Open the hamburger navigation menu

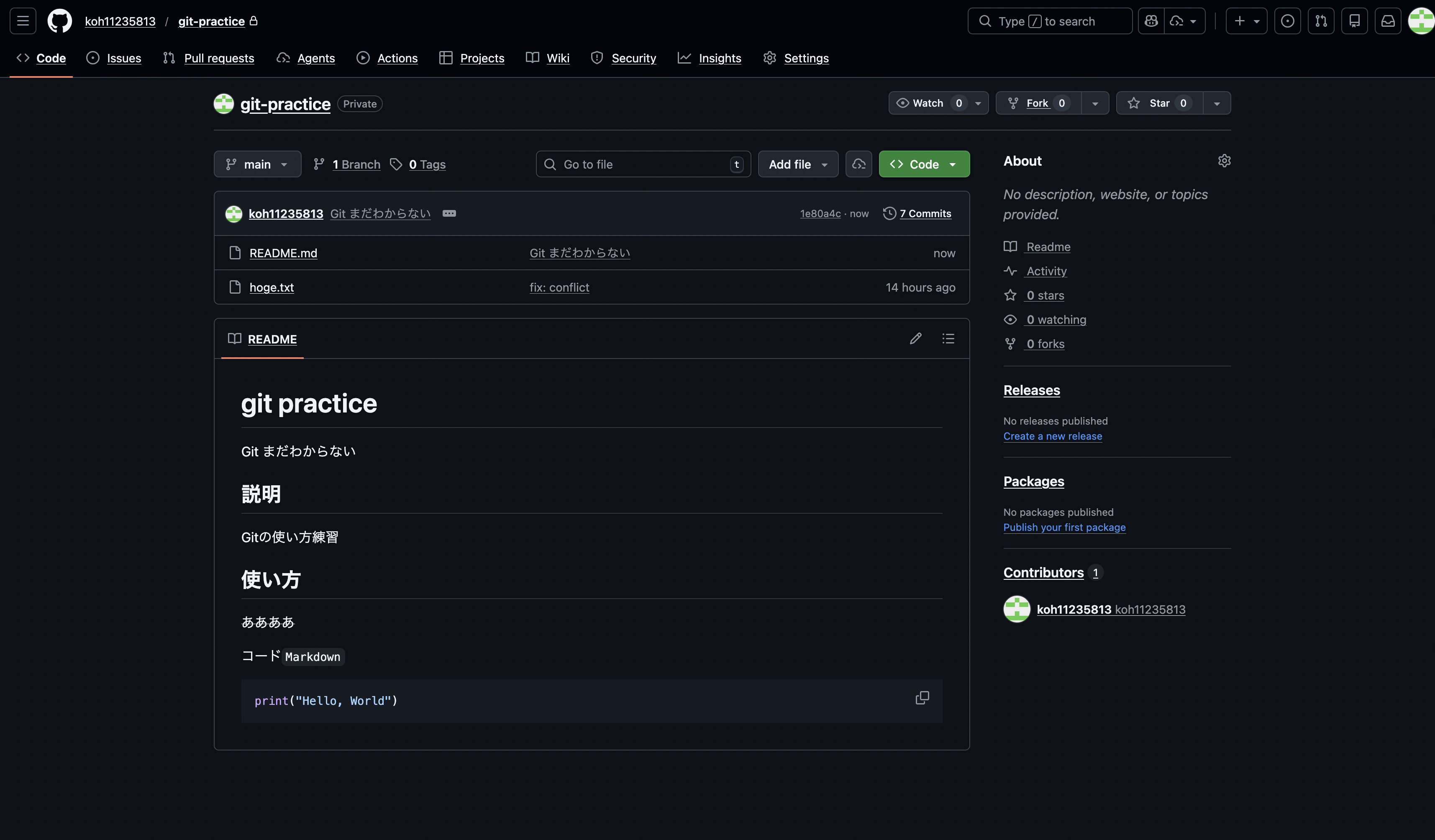pos(23,21)
